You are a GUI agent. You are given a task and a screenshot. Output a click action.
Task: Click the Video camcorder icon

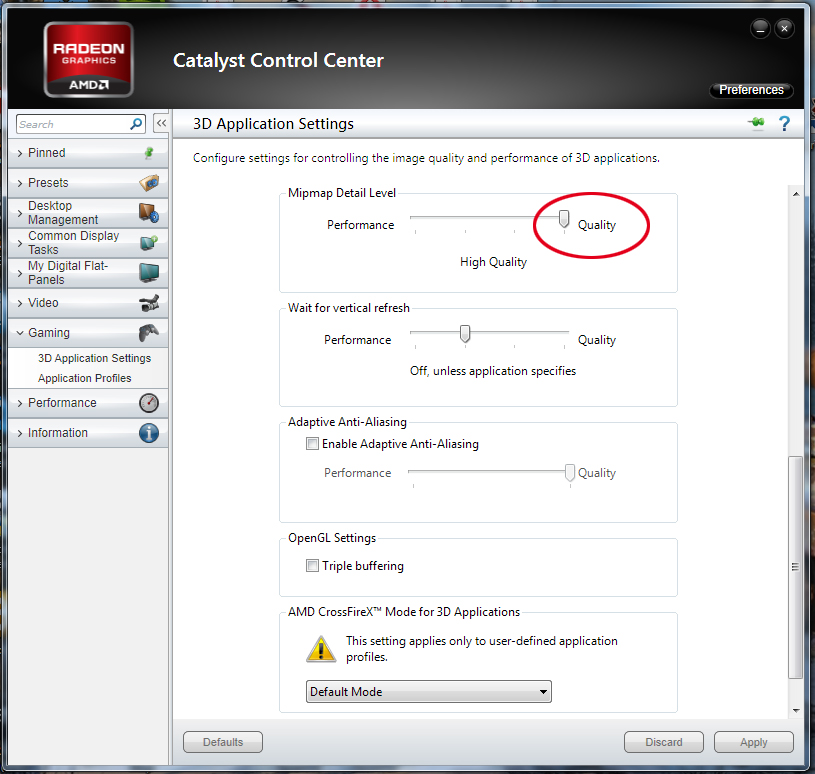pyautogui.click(x=149, y=303)
